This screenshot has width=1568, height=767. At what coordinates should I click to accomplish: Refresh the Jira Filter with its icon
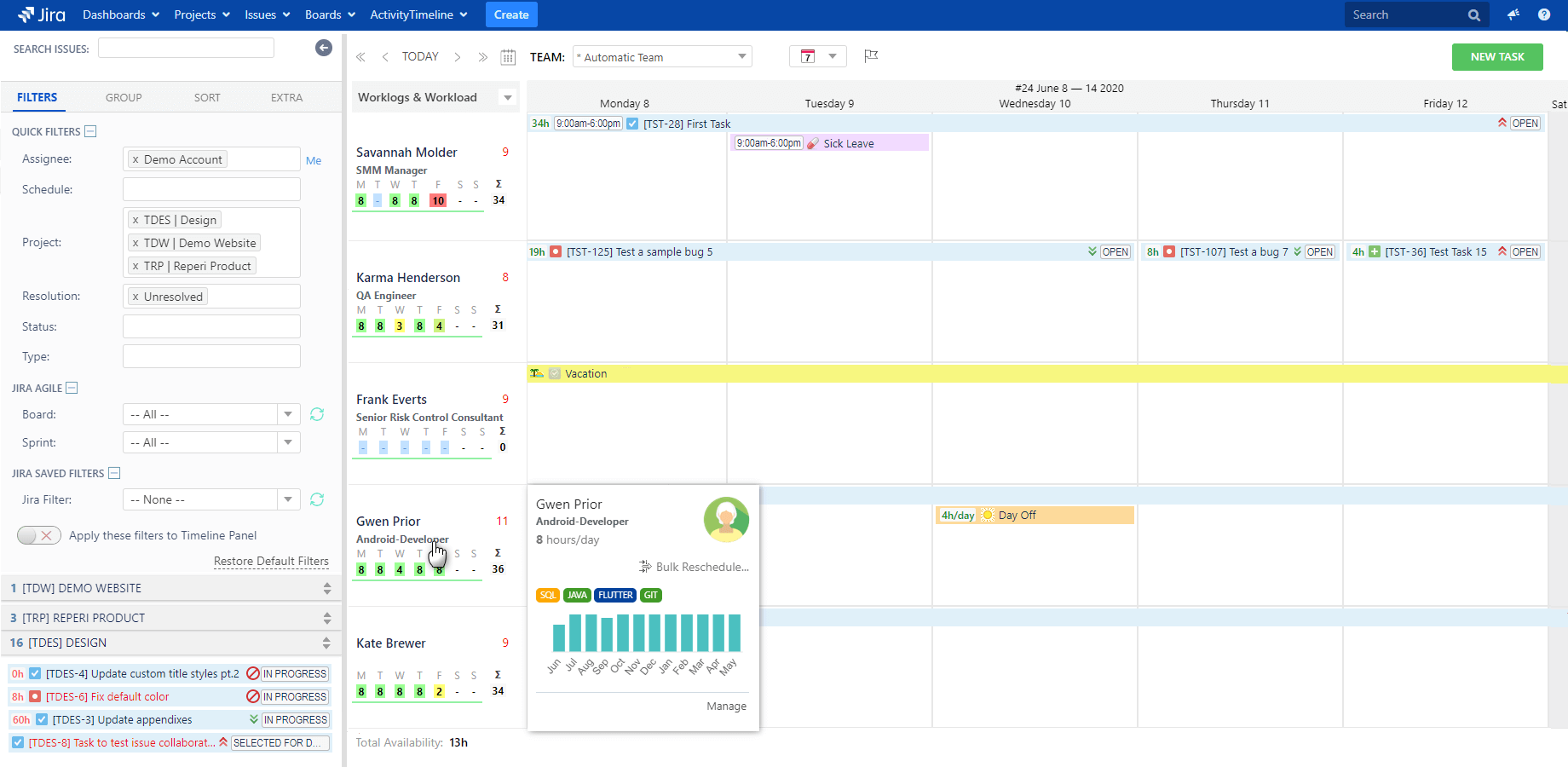point(317,499)
